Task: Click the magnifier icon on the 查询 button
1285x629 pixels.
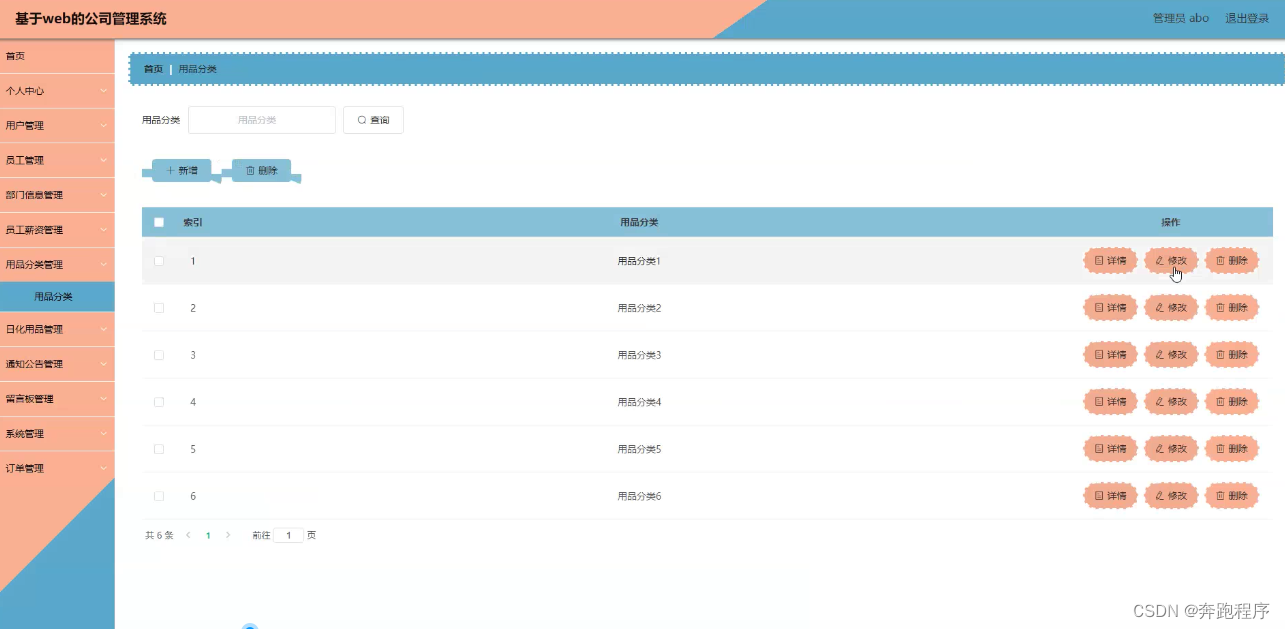Action: (361, 119)
